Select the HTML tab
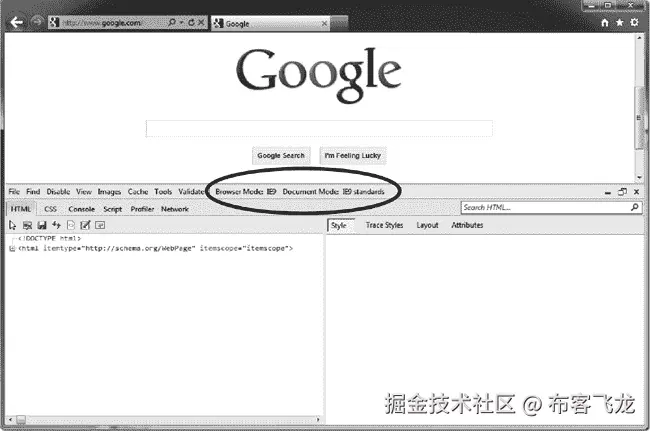Screen dimensions: 650x431 (21, 209)
